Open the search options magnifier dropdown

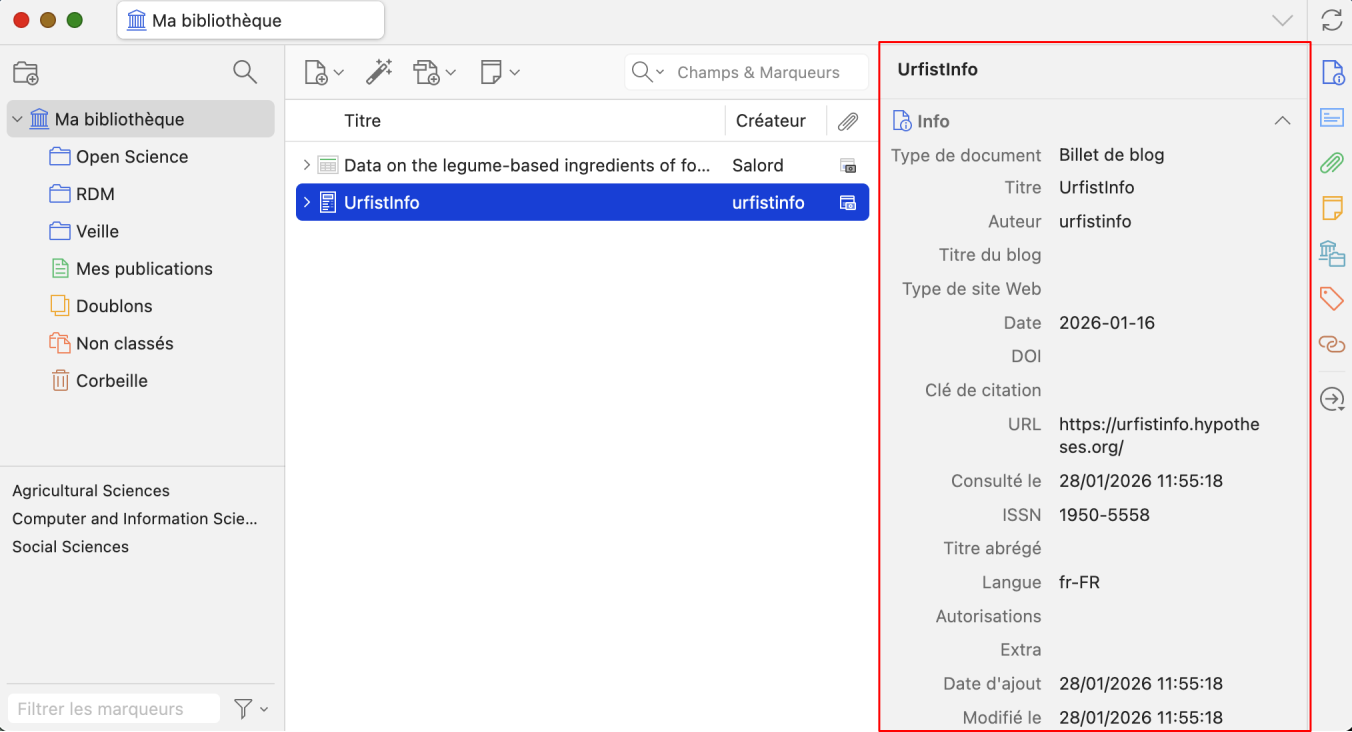(661, 71)
